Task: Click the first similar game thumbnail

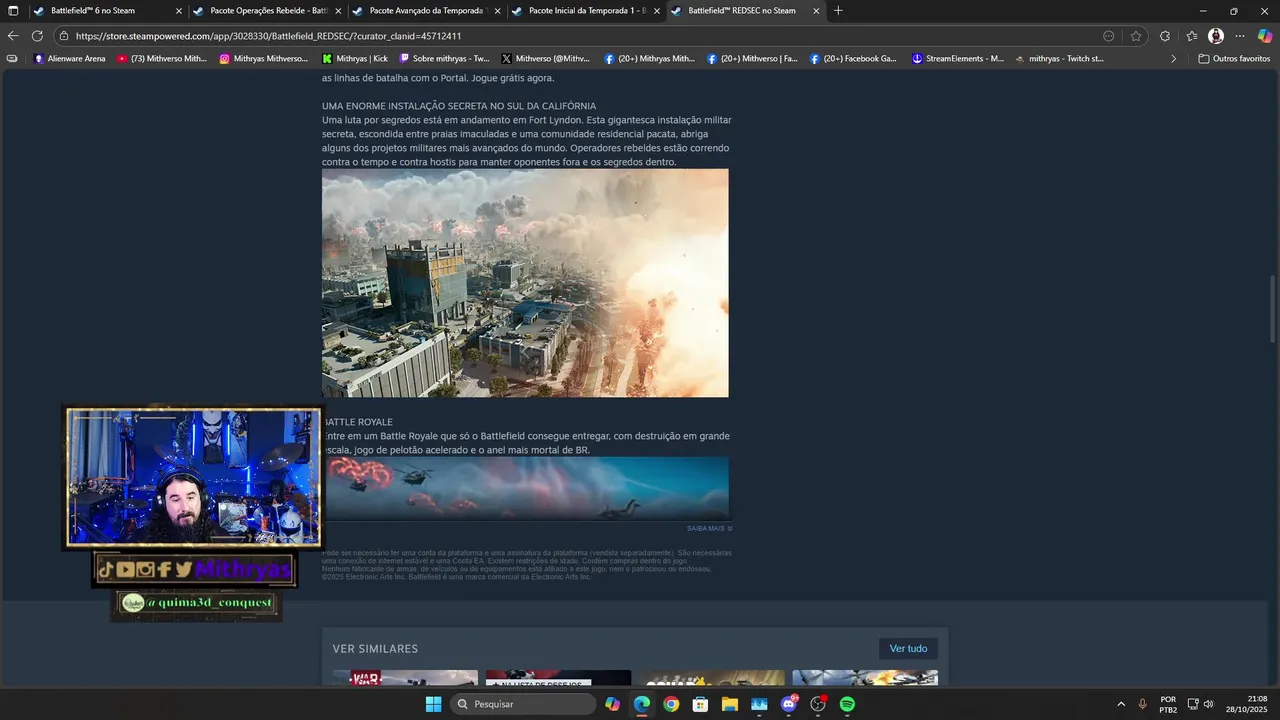Action: [405, 678]
